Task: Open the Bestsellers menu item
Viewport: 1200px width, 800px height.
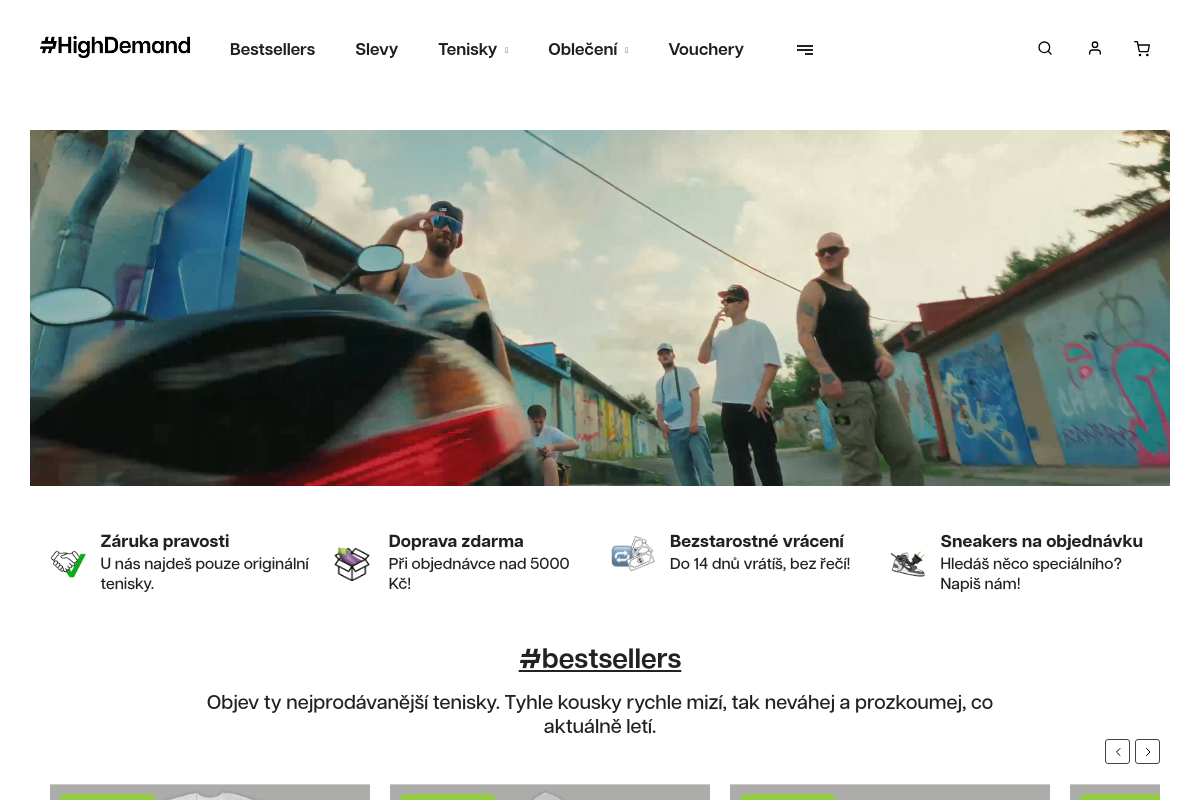Action: (x=272, y=50)
